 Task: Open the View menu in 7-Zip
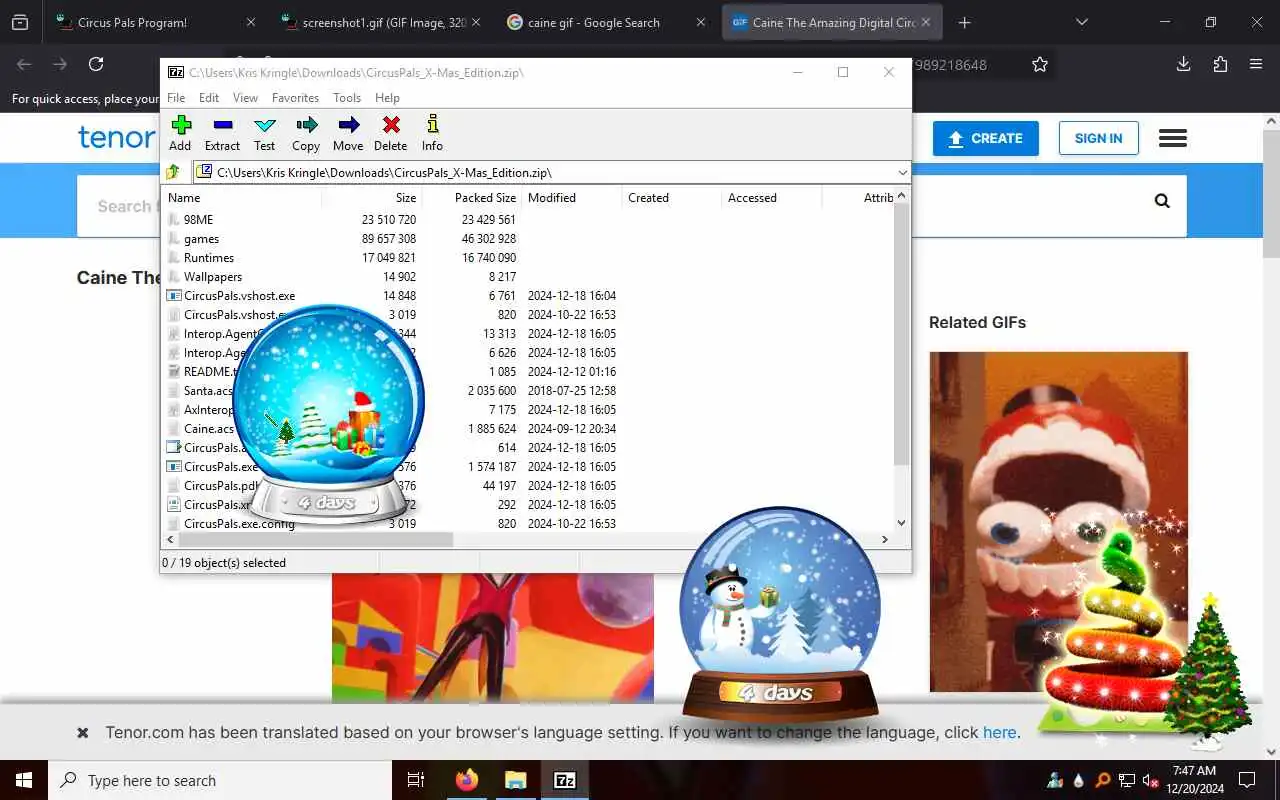245,98
